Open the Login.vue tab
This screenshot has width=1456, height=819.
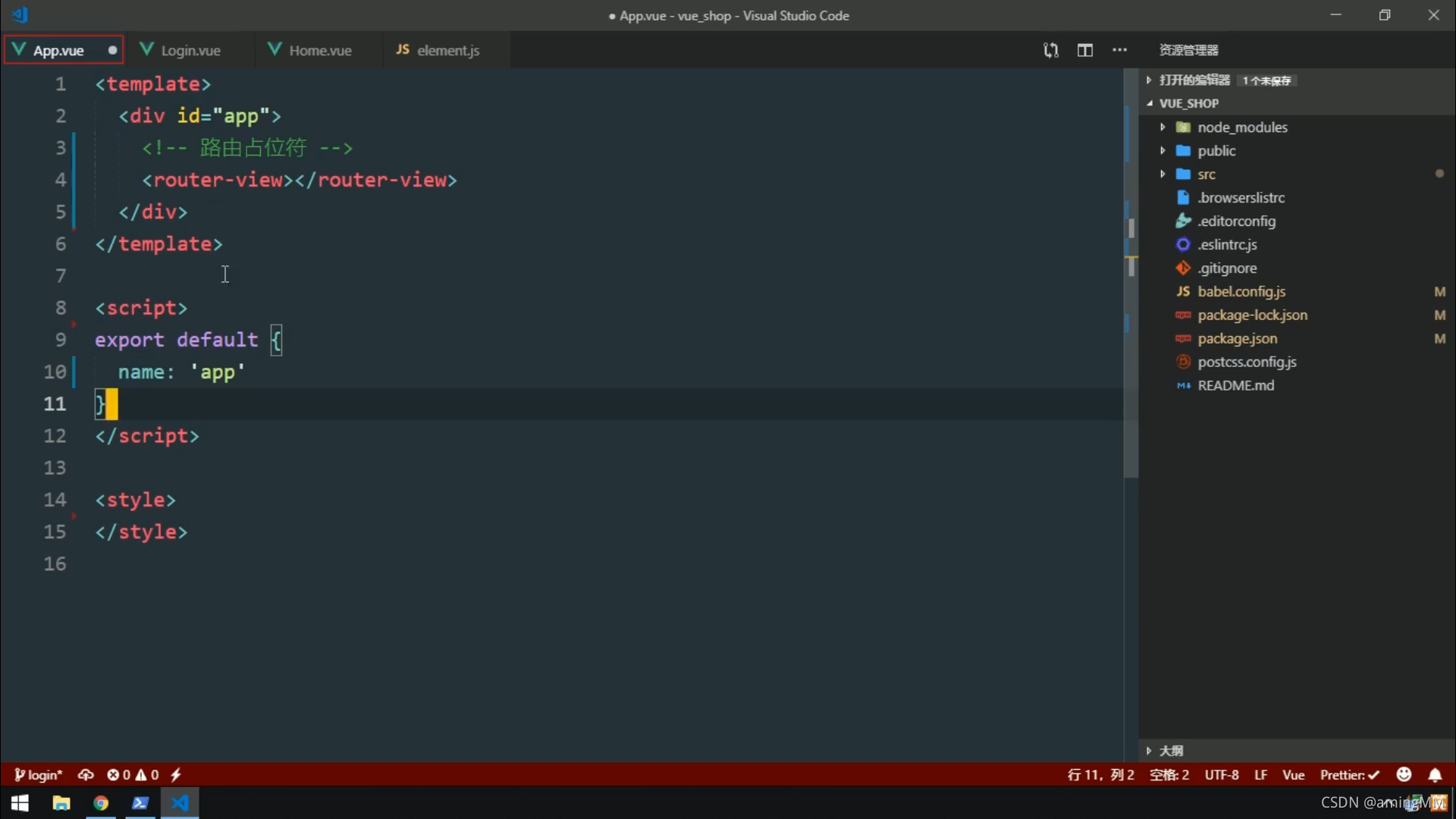pyautogui.click(x=190, y=50)
